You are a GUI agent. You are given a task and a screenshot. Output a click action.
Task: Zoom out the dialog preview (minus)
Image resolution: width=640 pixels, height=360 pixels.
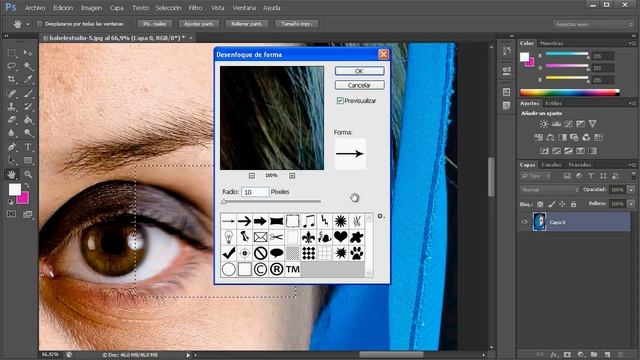(252, 176)
